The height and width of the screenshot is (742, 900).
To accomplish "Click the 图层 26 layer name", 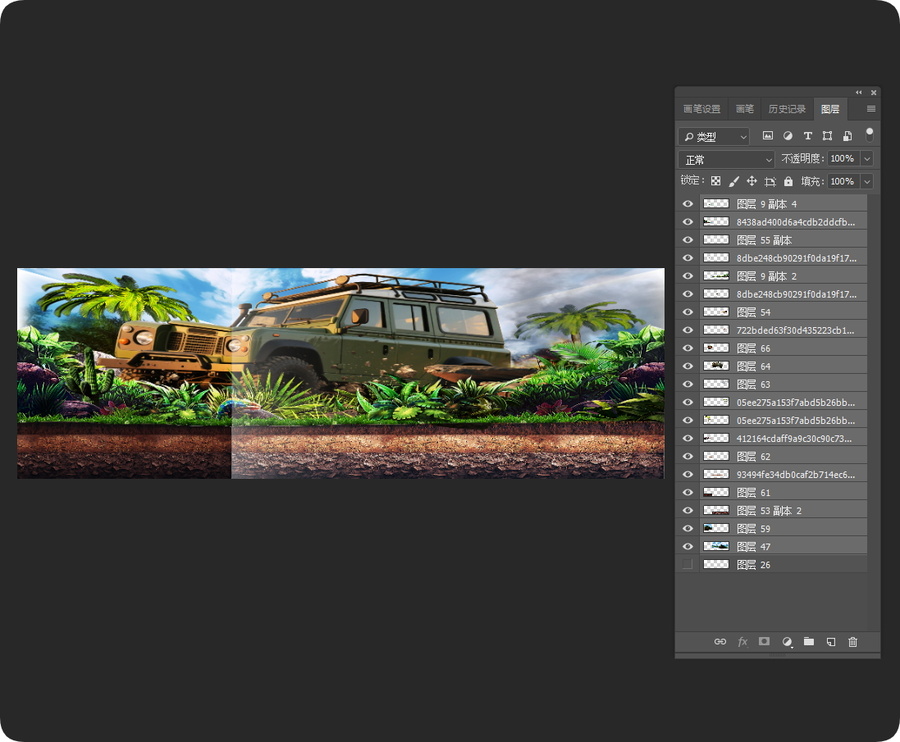I will coord(753,565).
